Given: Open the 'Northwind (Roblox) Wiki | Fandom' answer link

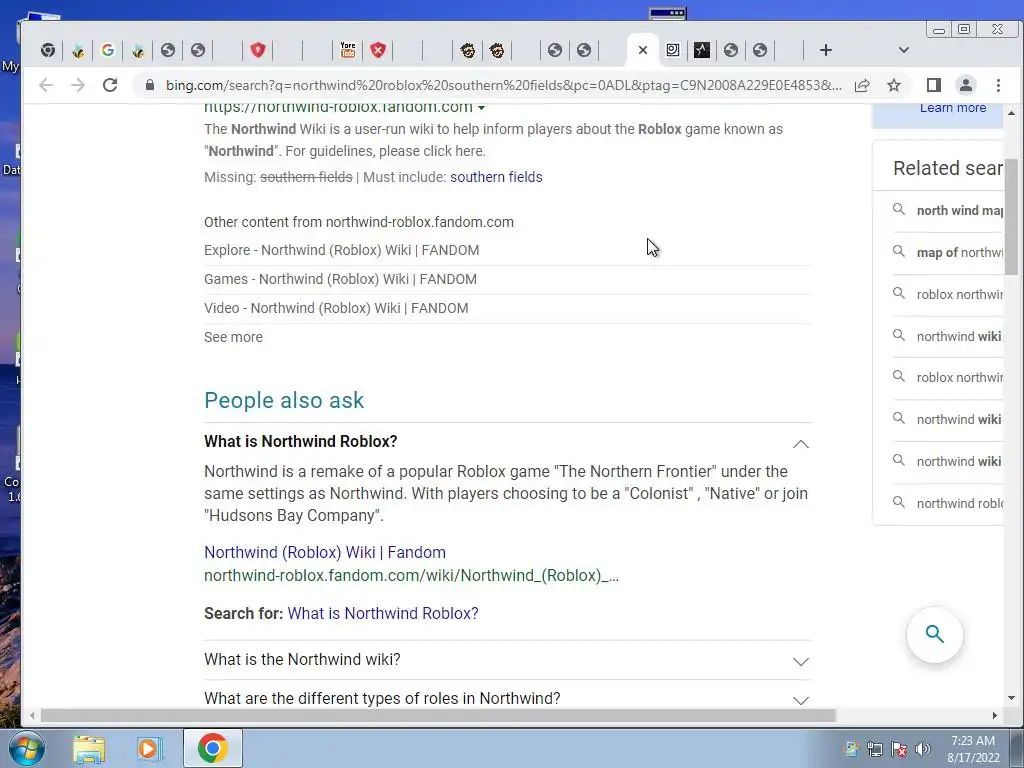Looking at the screenshot, I should click(325, 552).
